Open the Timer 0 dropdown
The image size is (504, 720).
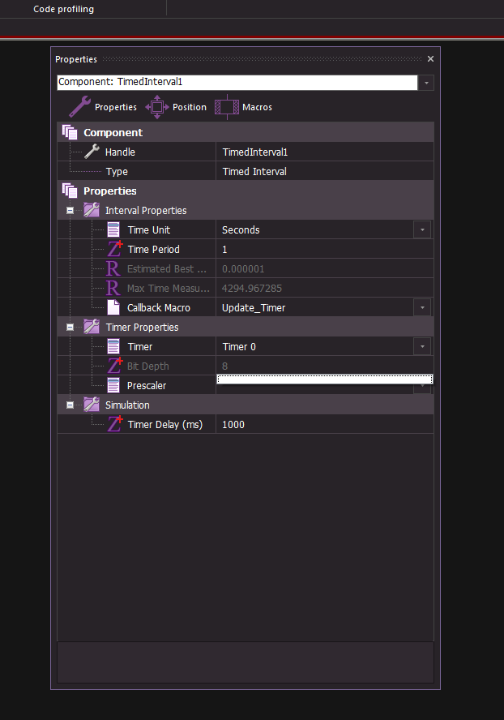pyautogui.click(x=422, y=346)
